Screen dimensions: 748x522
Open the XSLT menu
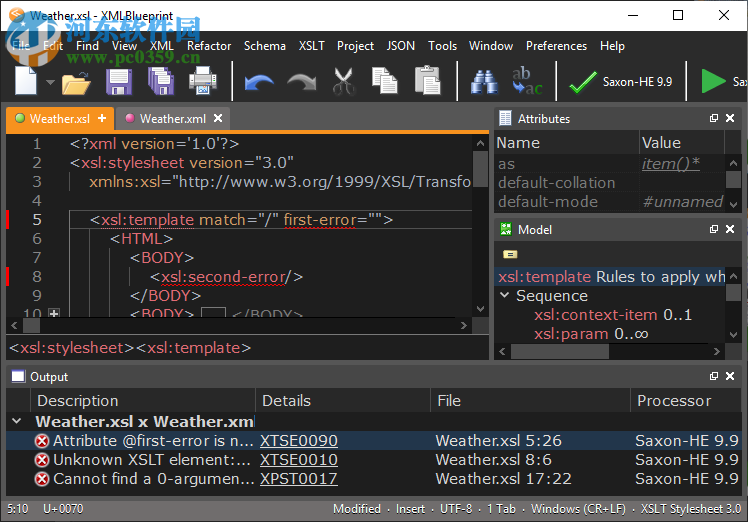[312, 46]
